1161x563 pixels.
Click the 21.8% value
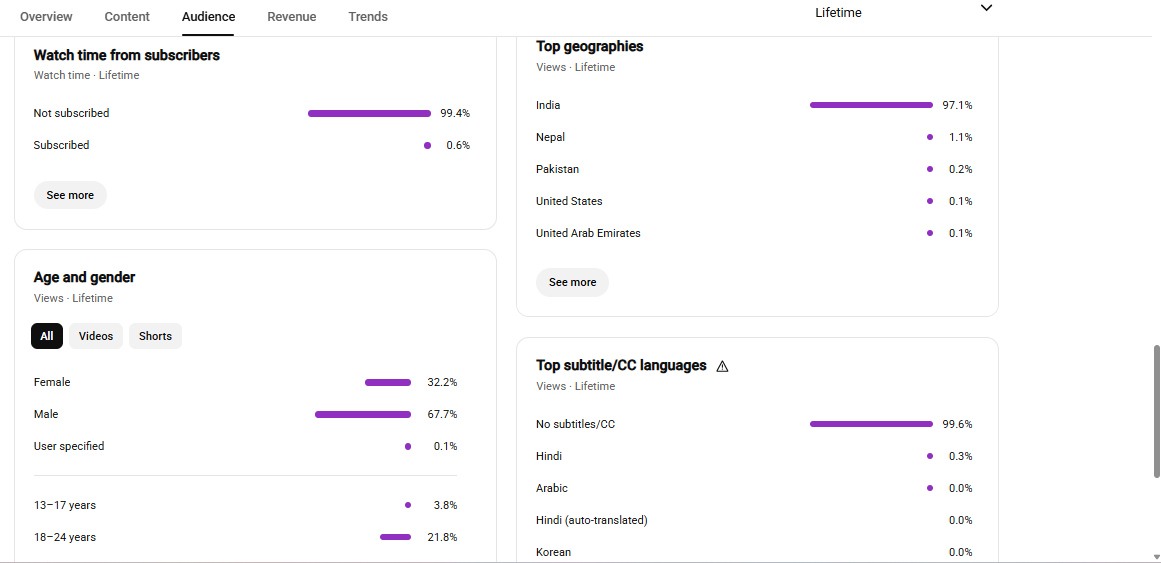coord(442,537)
